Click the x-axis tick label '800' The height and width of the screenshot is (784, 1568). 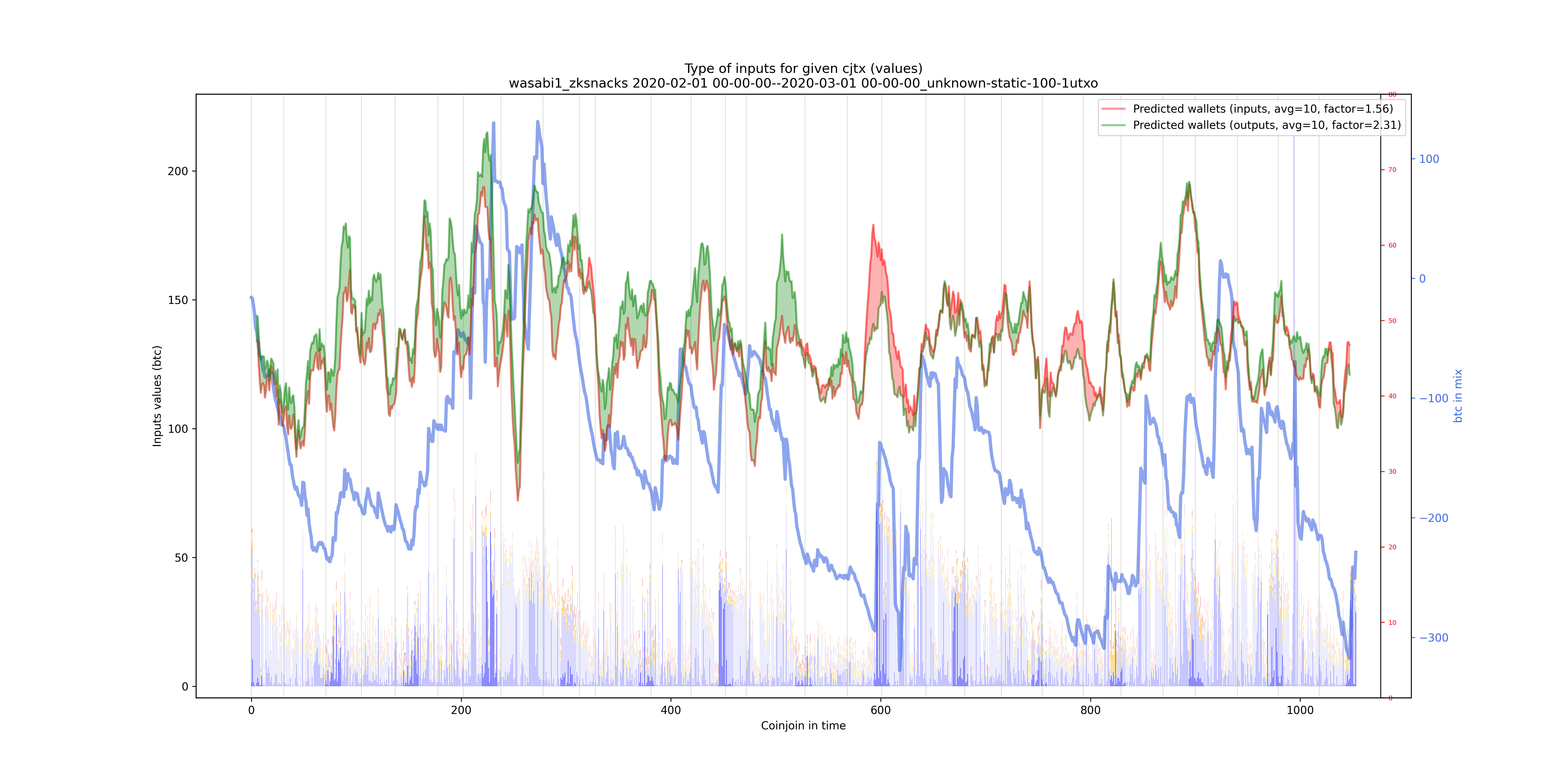coord(1091,710)
